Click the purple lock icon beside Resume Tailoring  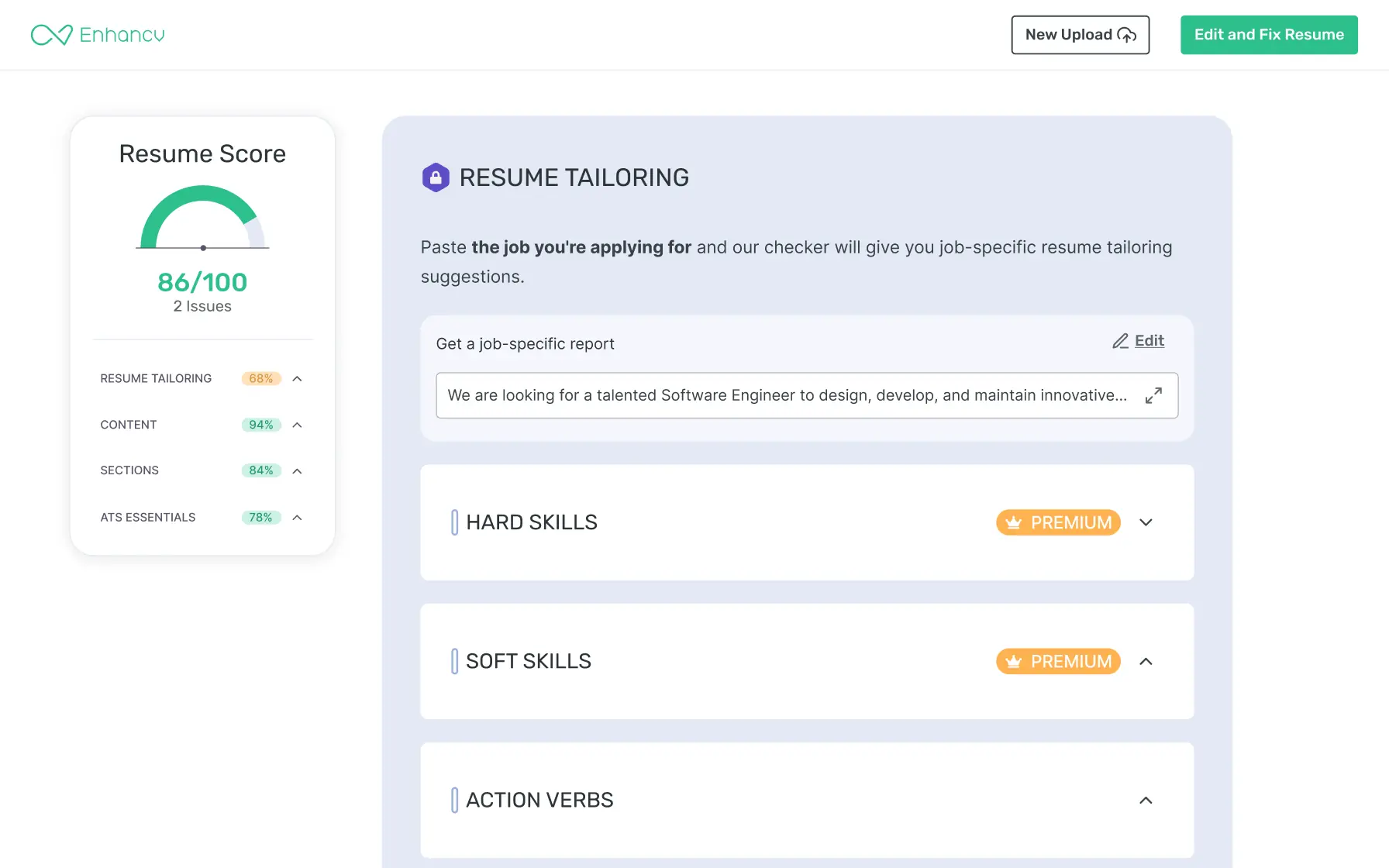click(x=436, y=177)
